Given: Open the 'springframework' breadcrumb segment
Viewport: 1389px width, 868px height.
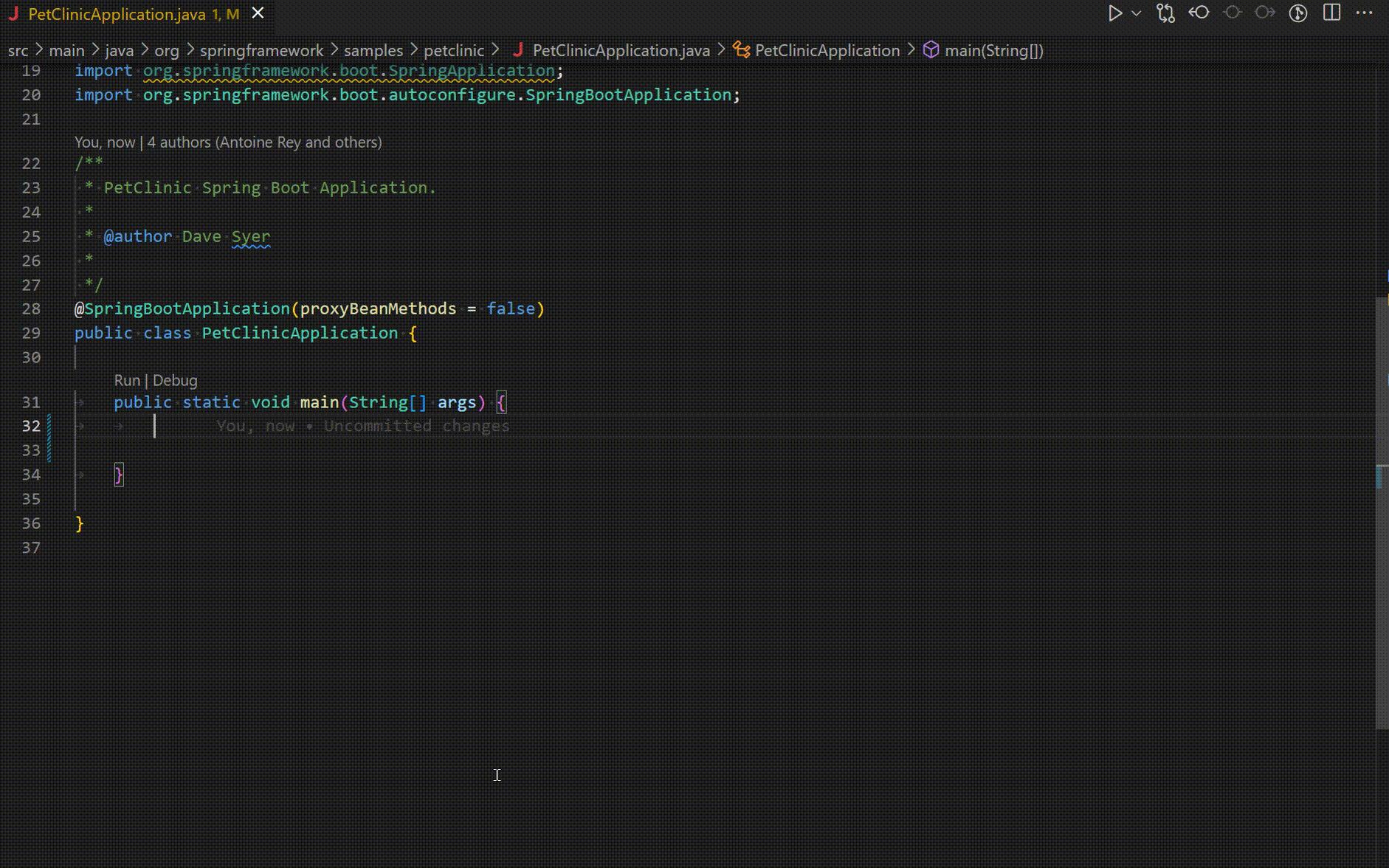Looking at the screenshot, I should click(x=261, y=50).
